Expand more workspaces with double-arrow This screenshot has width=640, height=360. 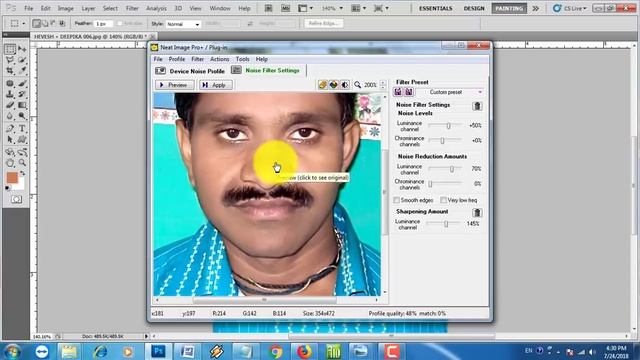536,8
